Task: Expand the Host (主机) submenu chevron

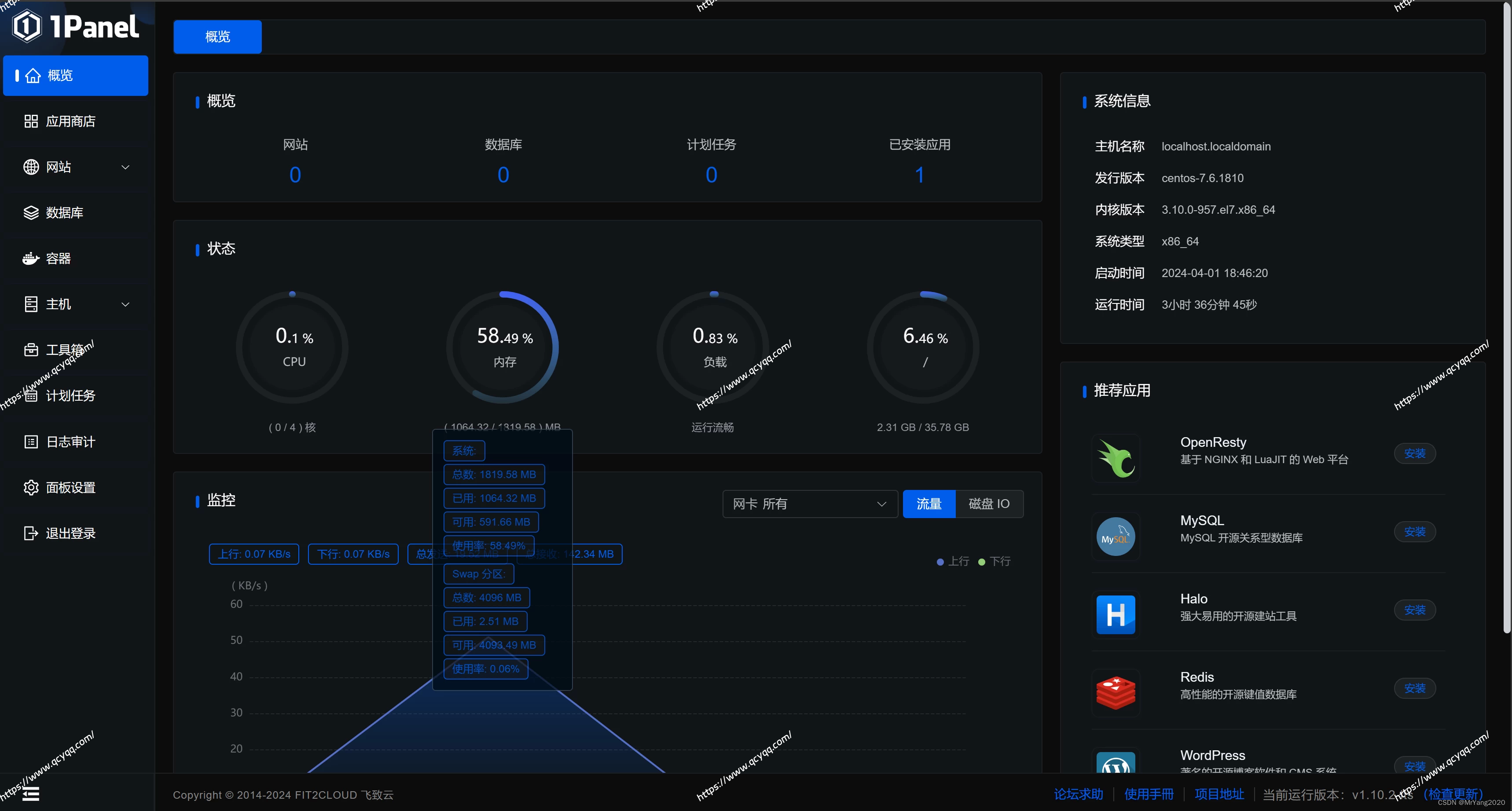Action: point(125,305)
